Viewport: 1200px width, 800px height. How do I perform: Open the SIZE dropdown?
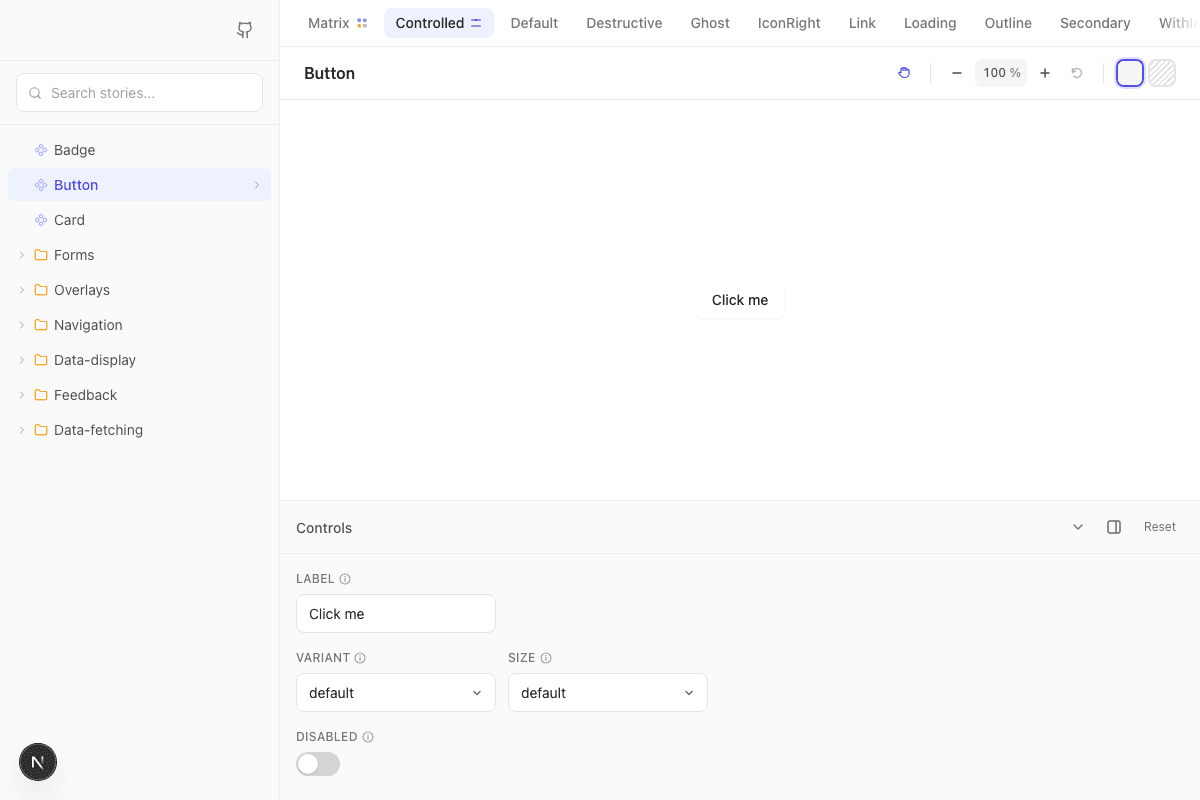(607, 692)
